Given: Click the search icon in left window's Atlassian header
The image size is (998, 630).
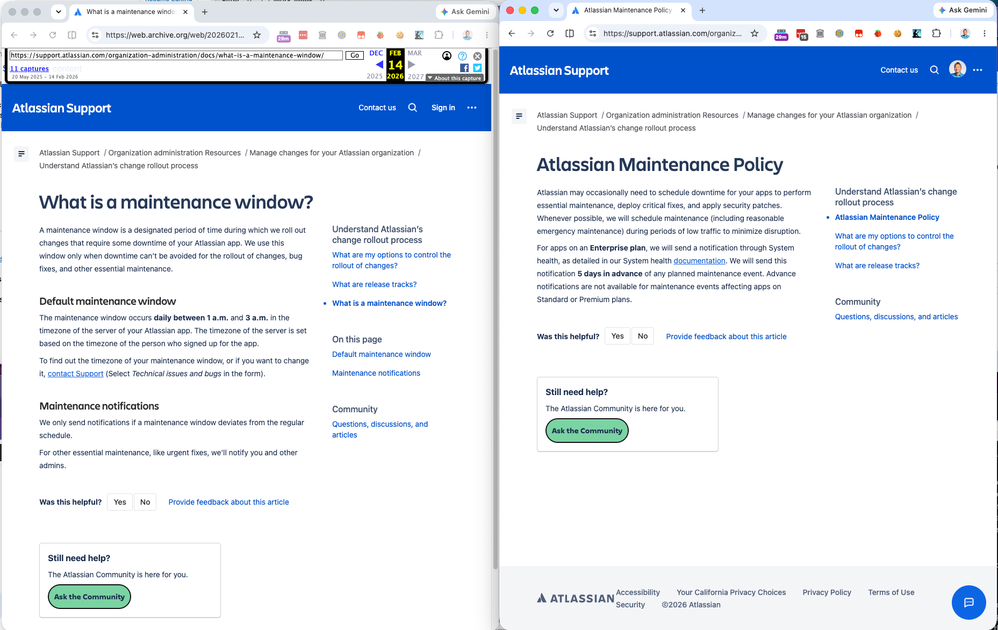Looking at the screenshot, I should [412, 108].
